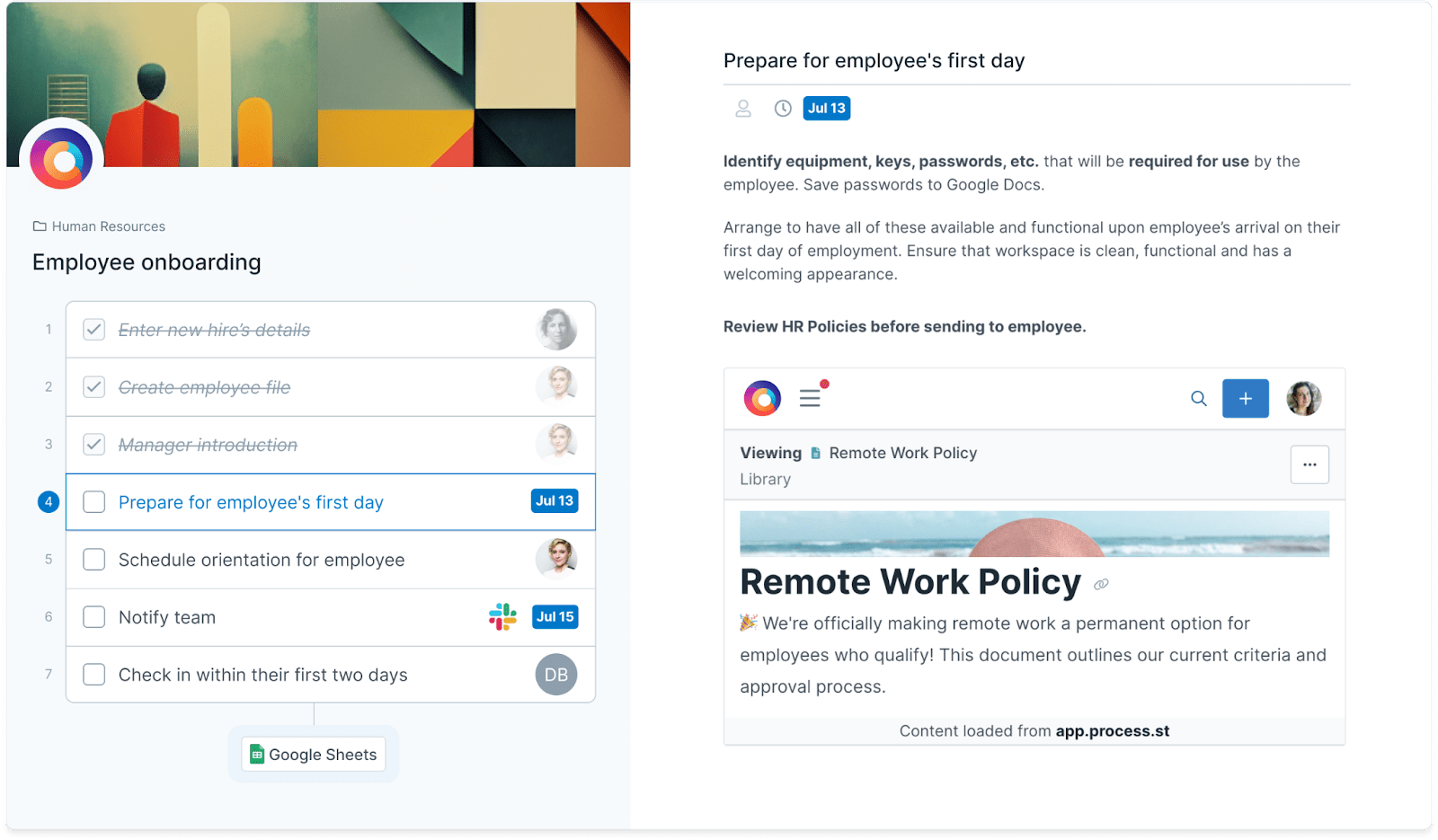1438x840 pixels.
Task: Uncheck the completed Manager introduction task
Action: tap(93, 444)
